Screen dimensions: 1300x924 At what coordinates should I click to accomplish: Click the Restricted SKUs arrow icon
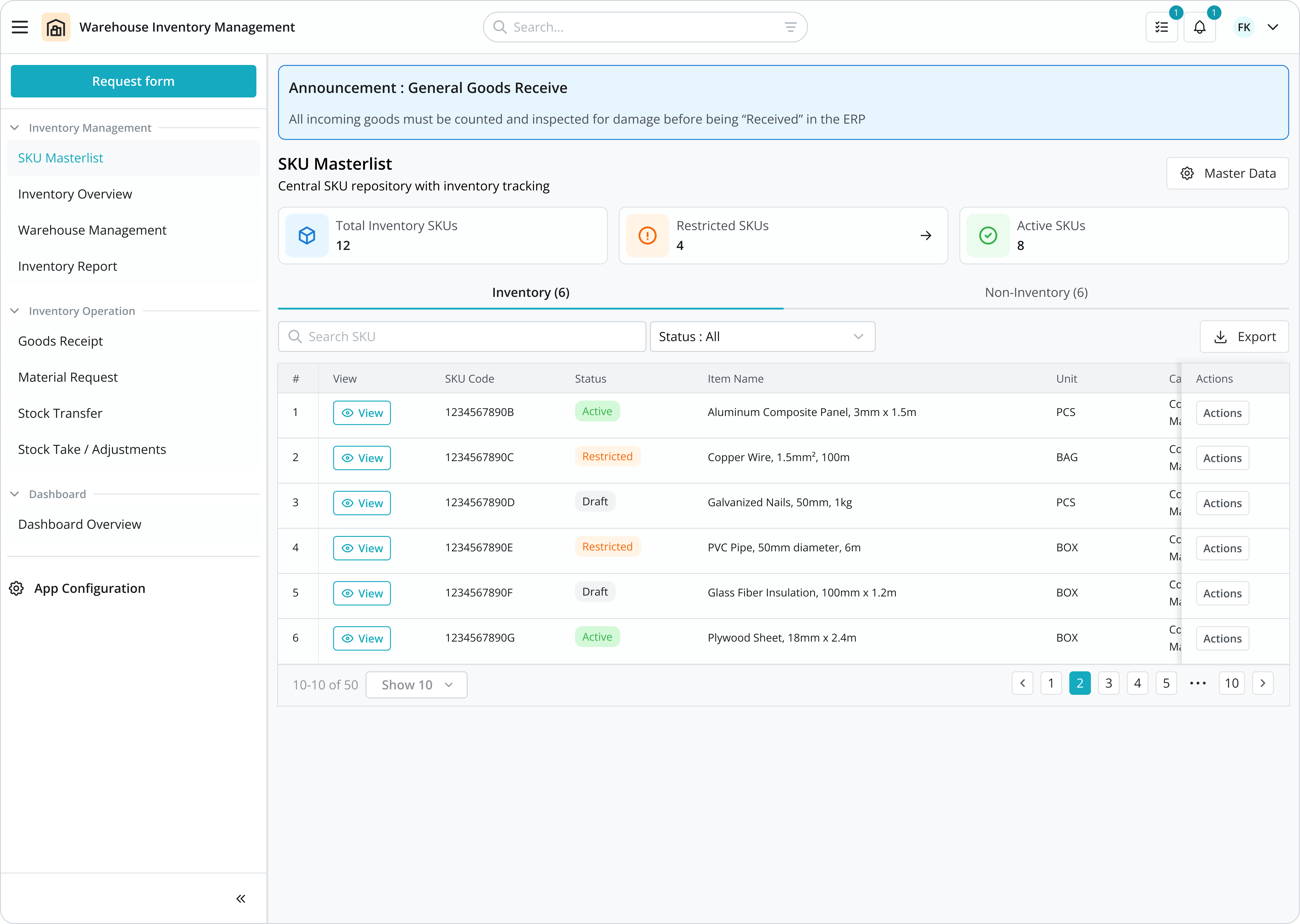(x=926, y=236)
